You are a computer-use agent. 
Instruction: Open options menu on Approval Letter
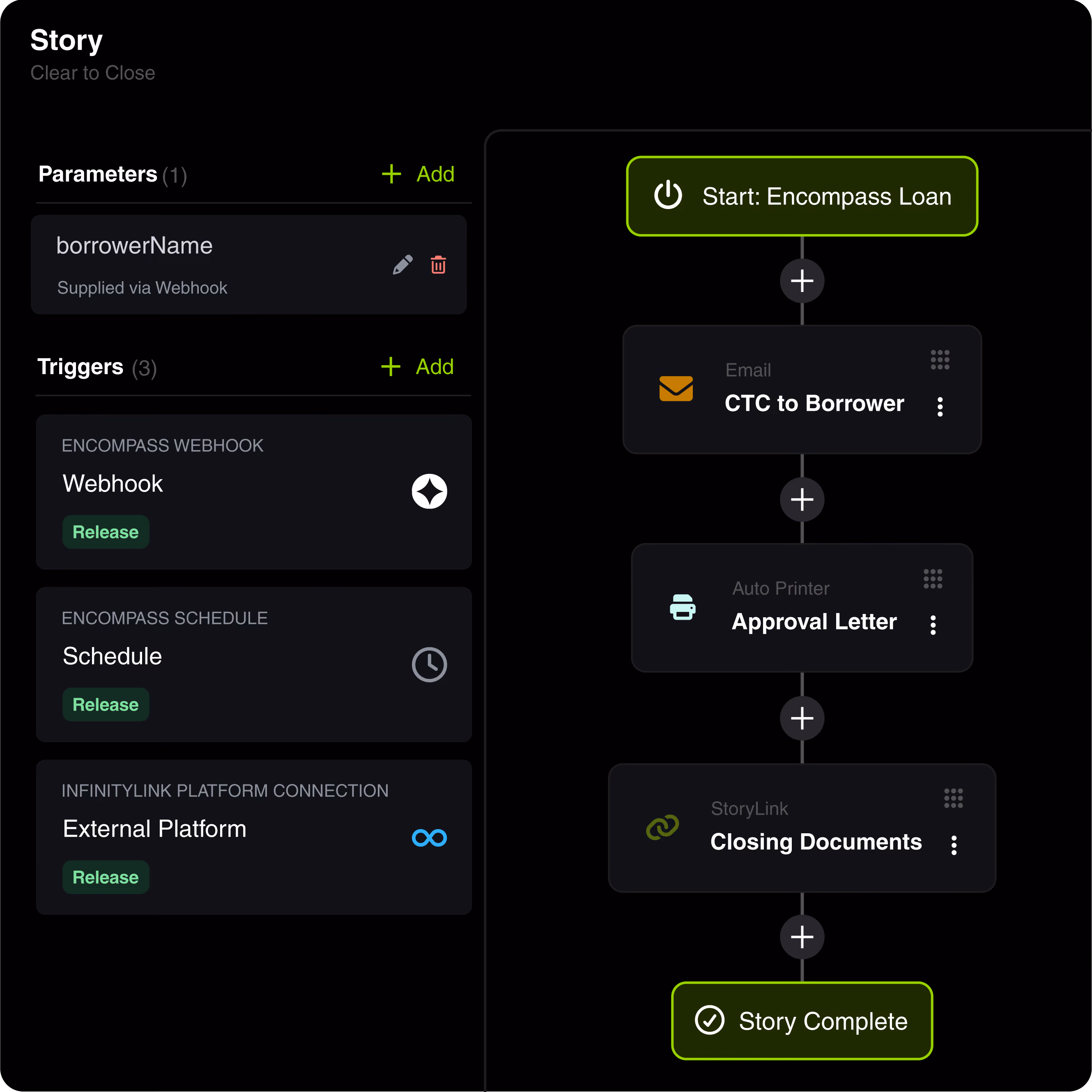point(933,625)
